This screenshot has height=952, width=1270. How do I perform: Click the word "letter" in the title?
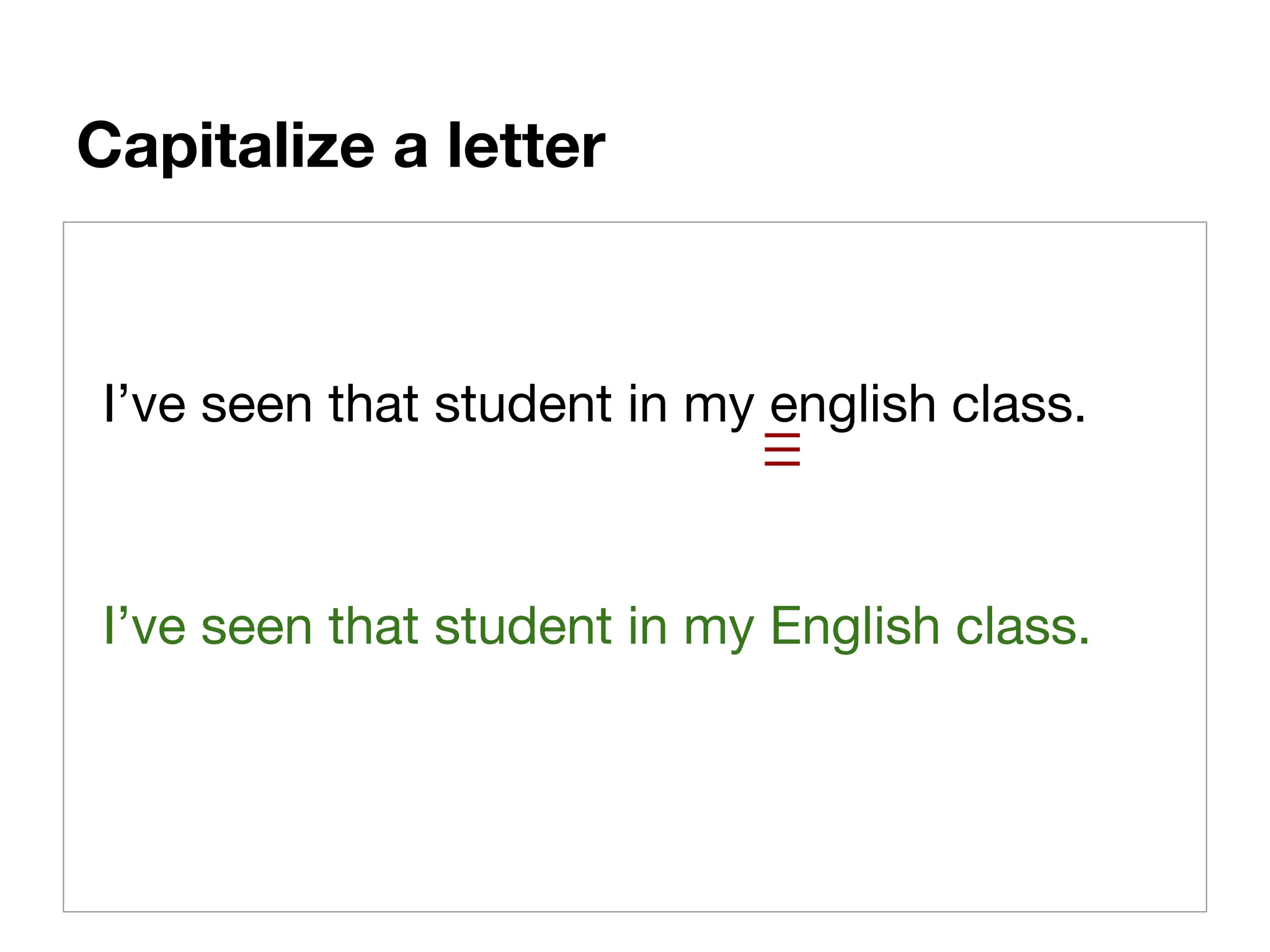[x=526, y=146]
